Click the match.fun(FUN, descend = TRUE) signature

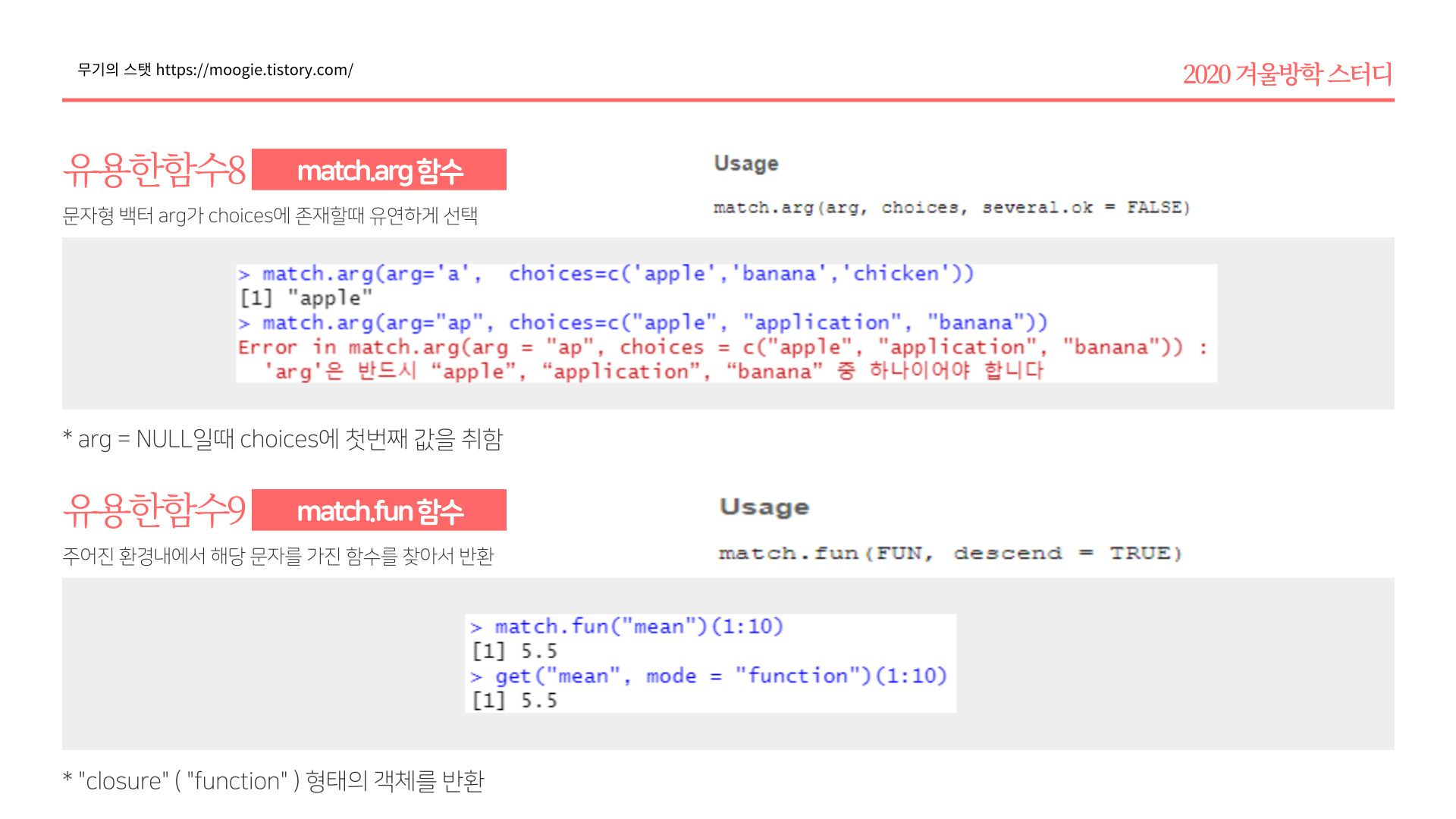[x=949, y=553]
